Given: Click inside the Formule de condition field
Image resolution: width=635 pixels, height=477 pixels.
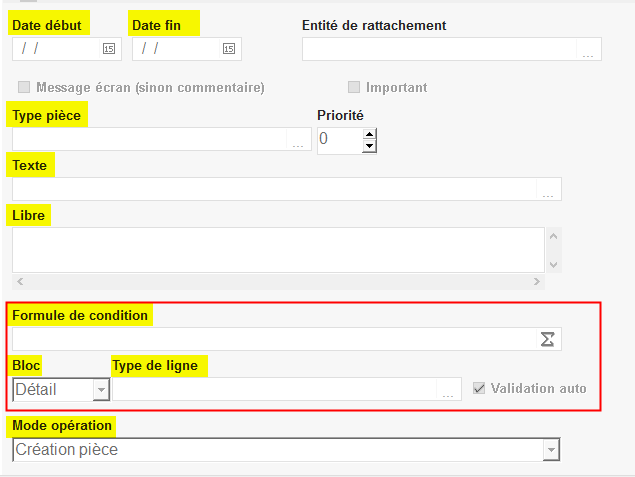Looking at the screenshot, I should click(x=270, y=340).
